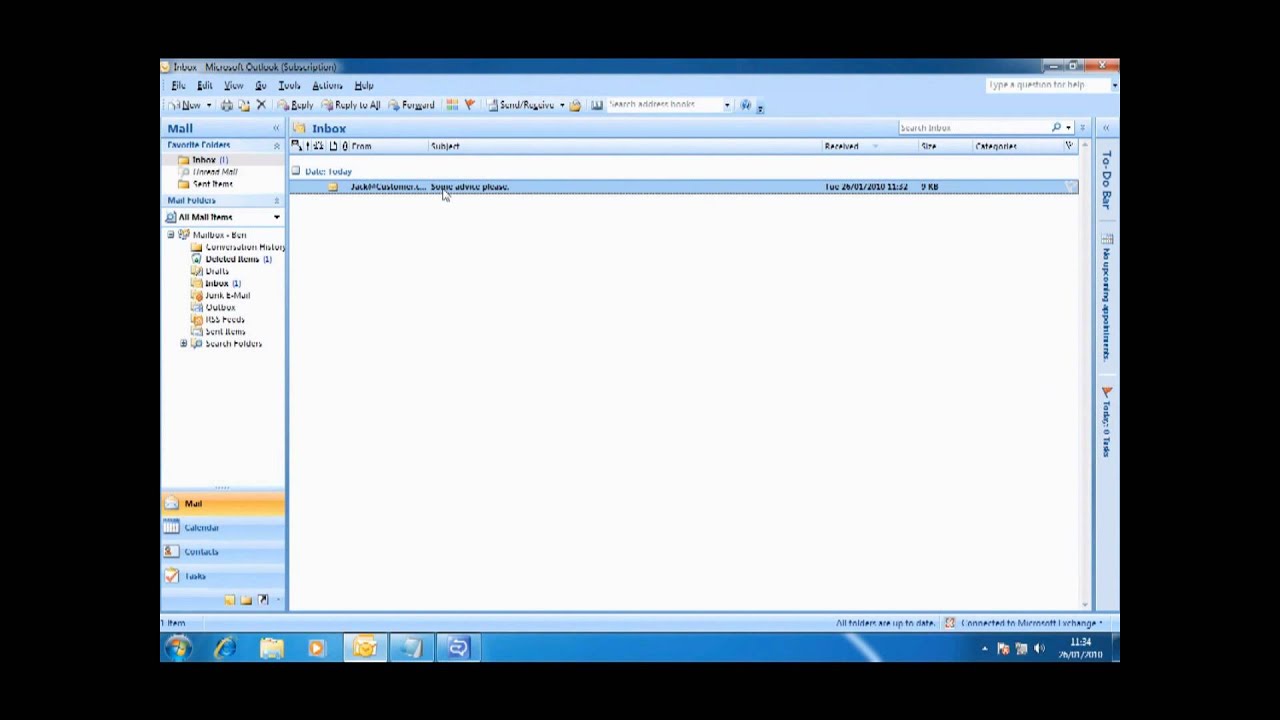Screen dimensions: 1280x720
Task: Collapse the Date: Today group
Action: [x=296, y=171]
